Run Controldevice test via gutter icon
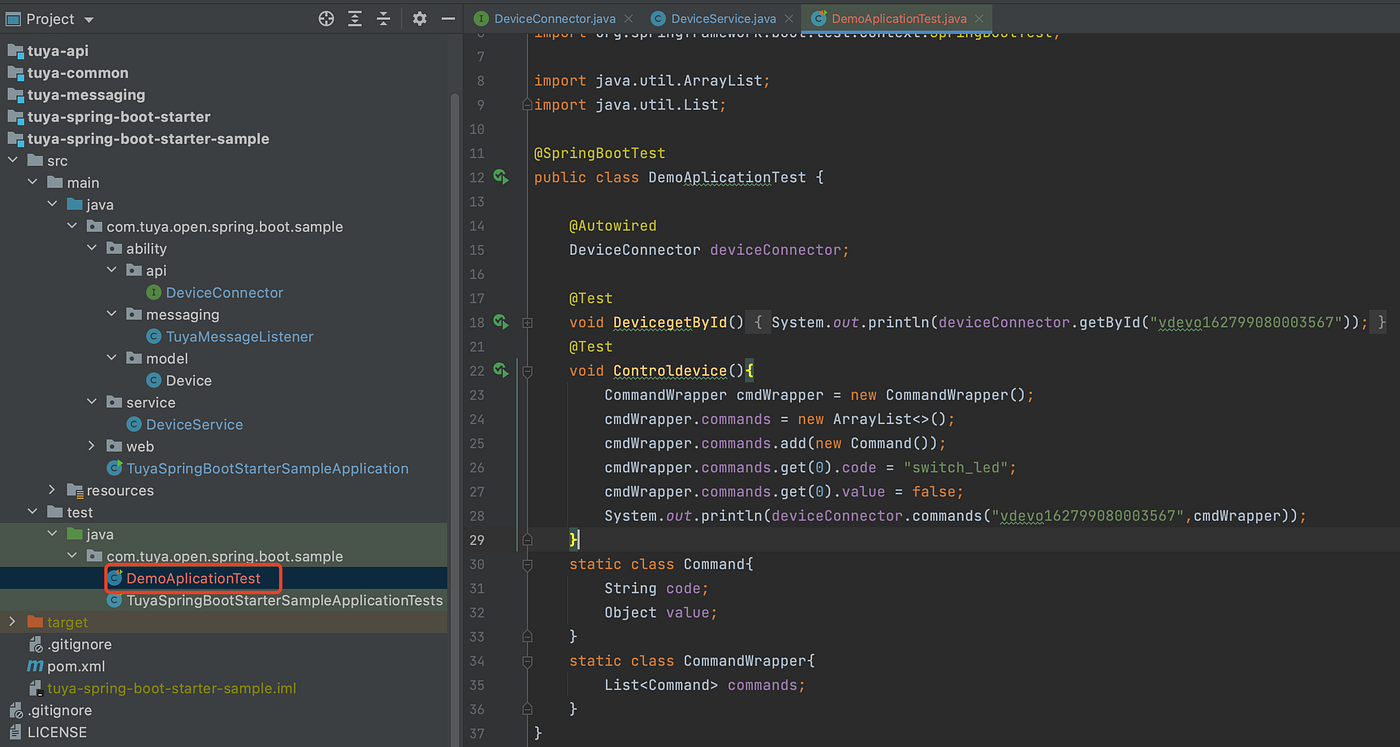Image resolution: width=1400 pixels, height=747 pixels. coord(501,370)
